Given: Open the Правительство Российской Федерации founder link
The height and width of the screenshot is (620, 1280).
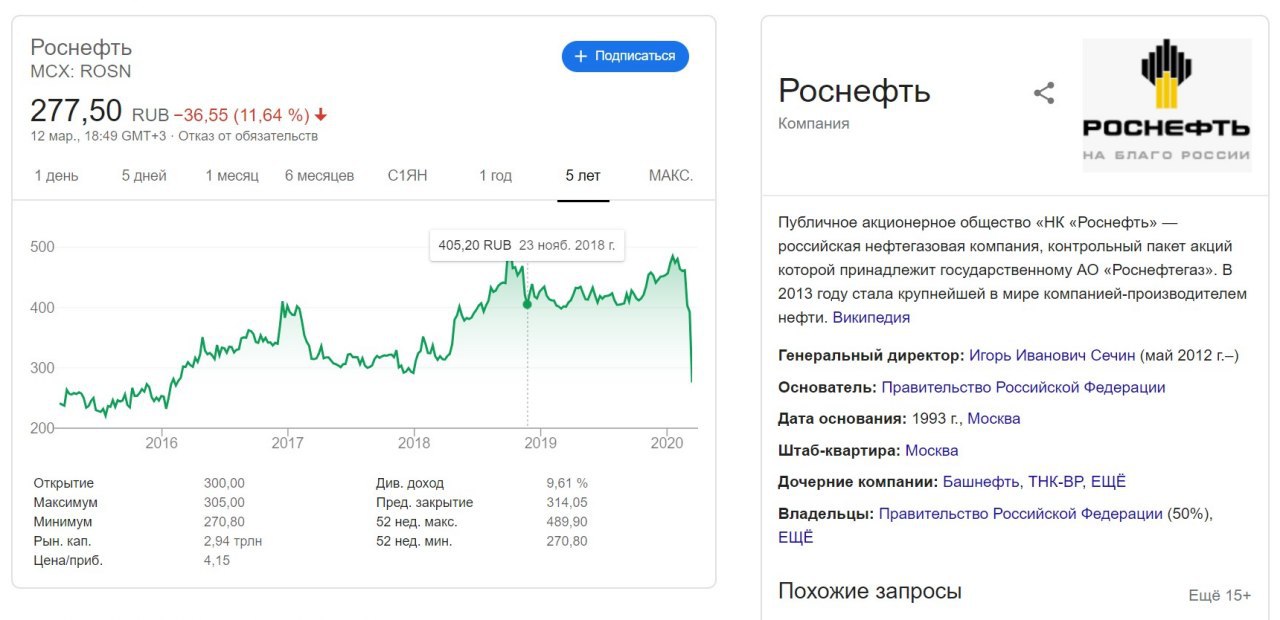Looking at the screenshot, I should [1023, 387].
